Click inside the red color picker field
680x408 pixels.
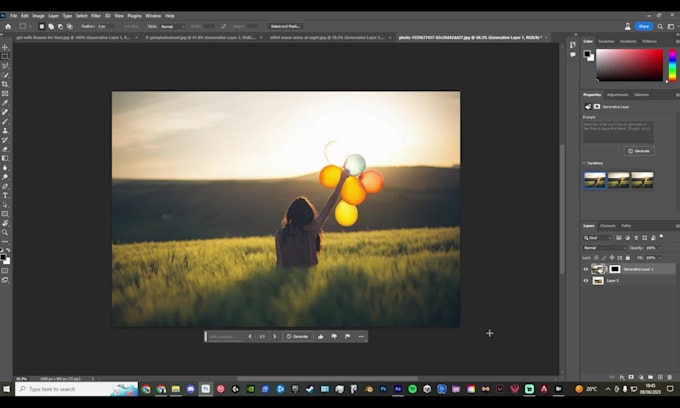point(629,65)
